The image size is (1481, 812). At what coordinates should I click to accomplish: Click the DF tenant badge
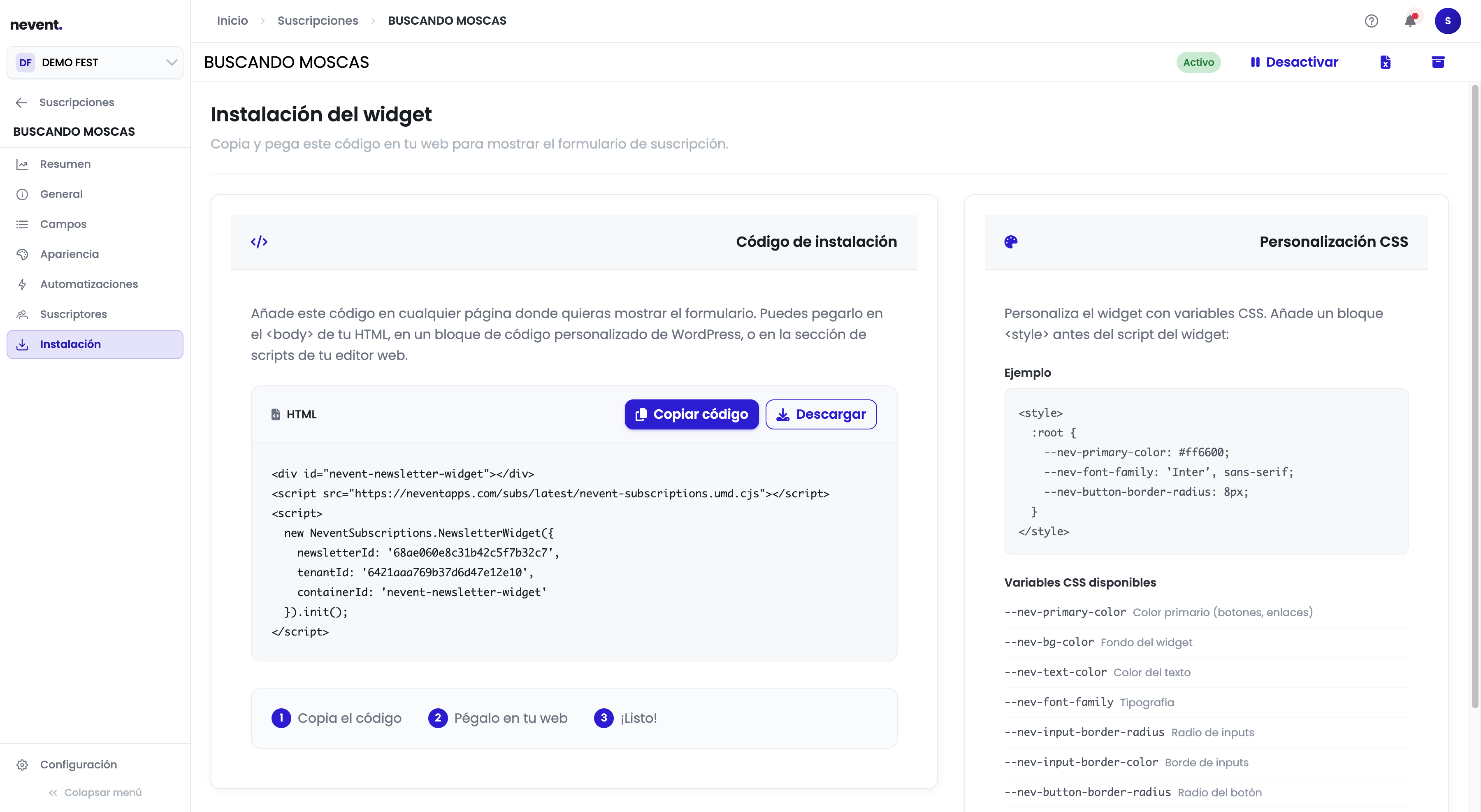click(x=25, y=63)
